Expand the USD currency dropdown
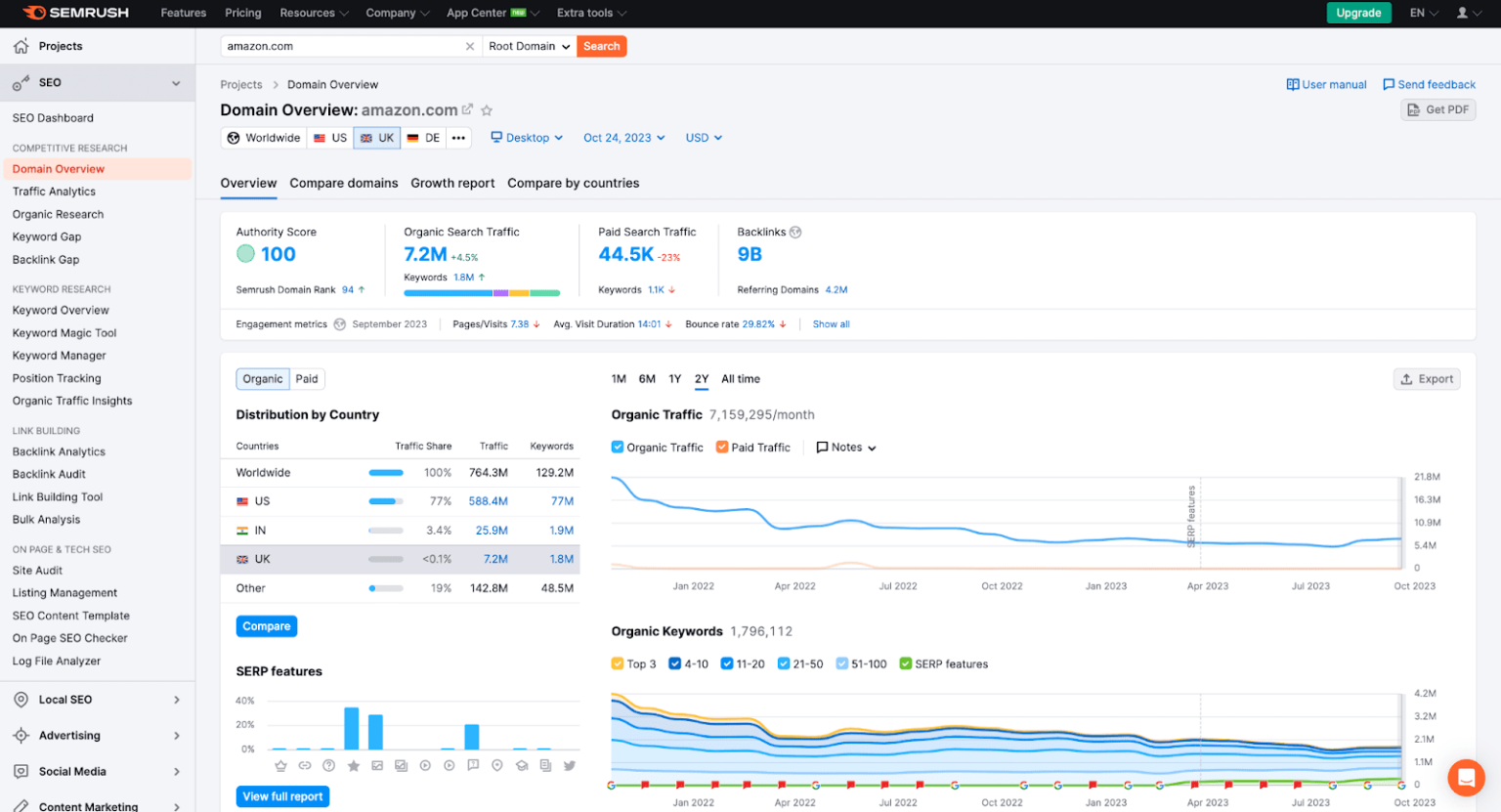This screenshot has width=1501, height=812. click(703, 137)
